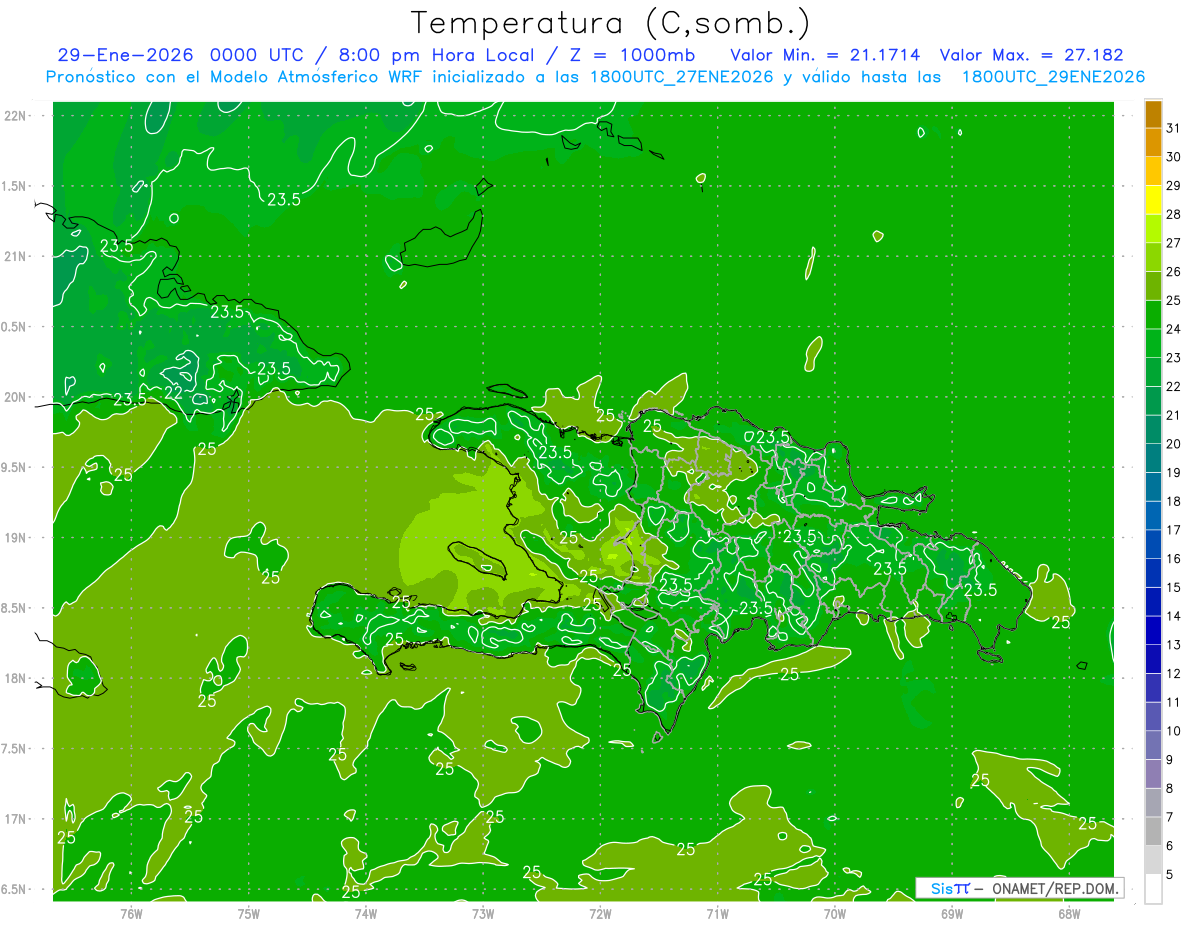The width and height of the screenshot is (1200, 927).
Task: Click the '71W' longitude axis label
Action: [717, 913]
